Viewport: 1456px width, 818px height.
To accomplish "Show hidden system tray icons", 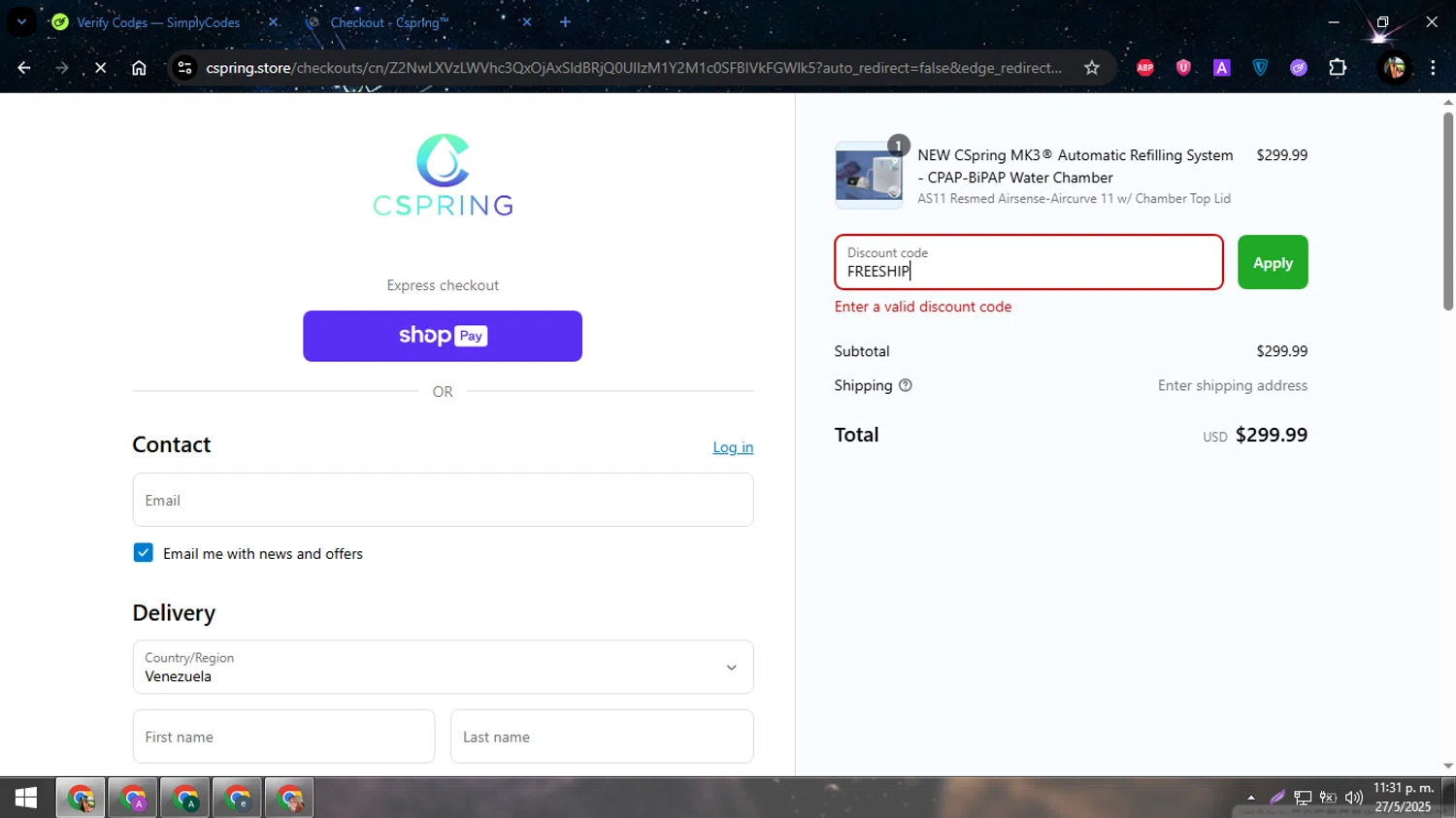I will pyautogui.click(x=1251, y=798).
